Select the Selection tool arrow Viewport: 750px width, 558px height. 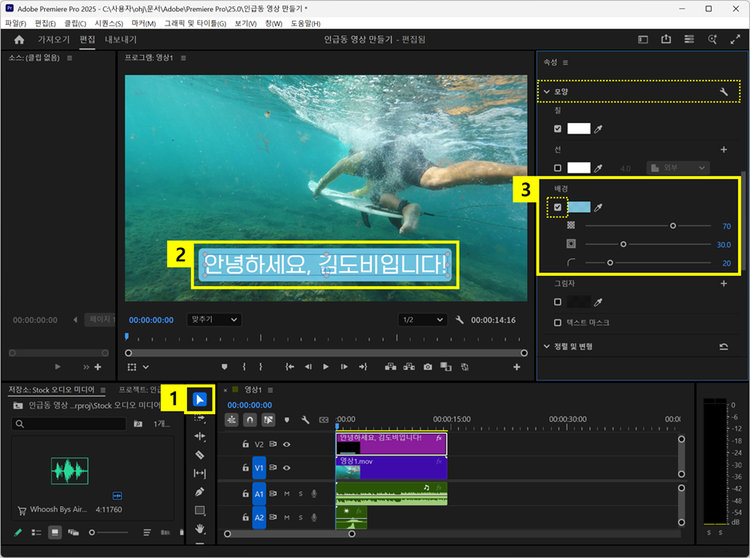click(x=199, y=400)
